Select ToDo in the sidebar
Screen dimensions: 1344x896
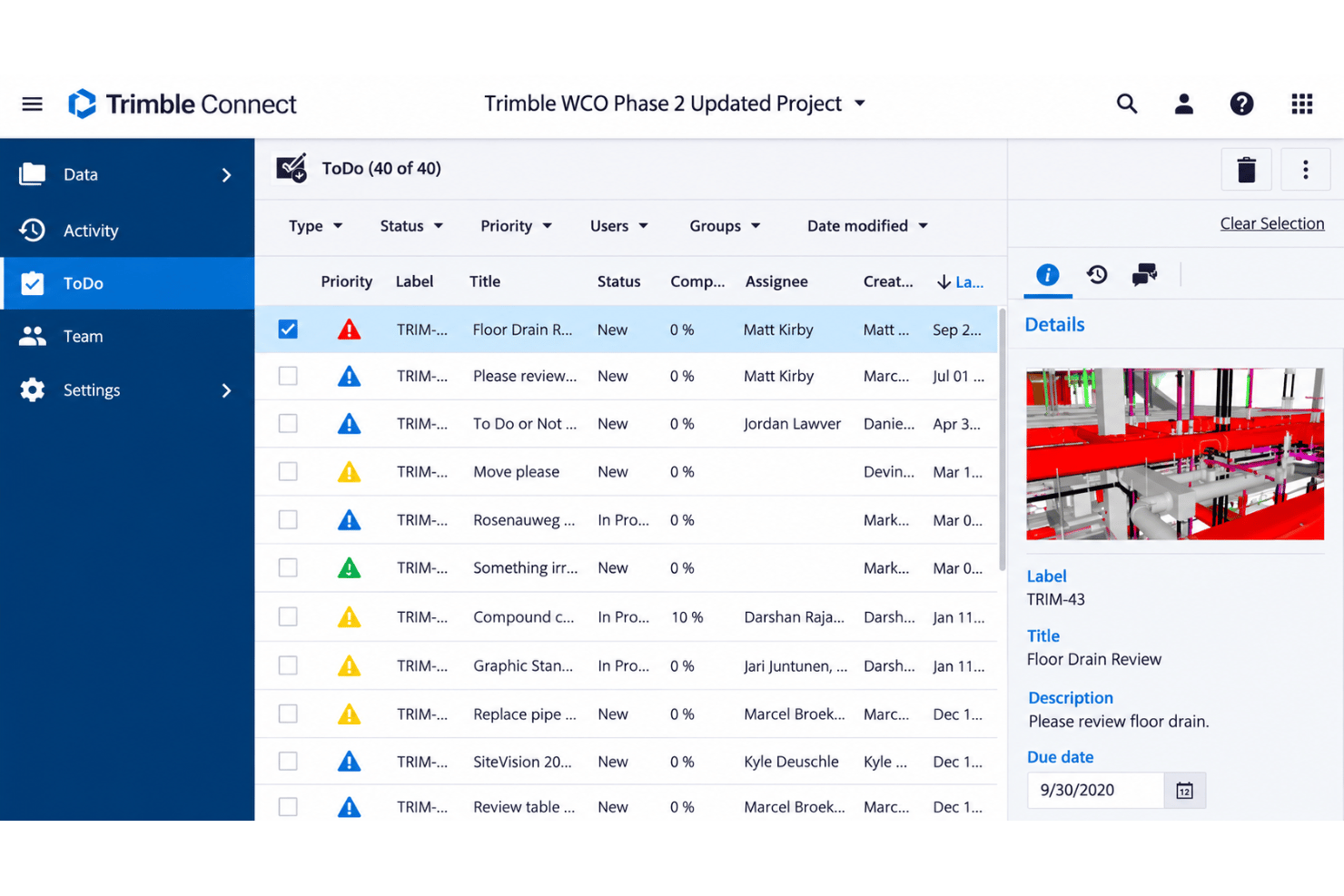[x=127, y=283]
